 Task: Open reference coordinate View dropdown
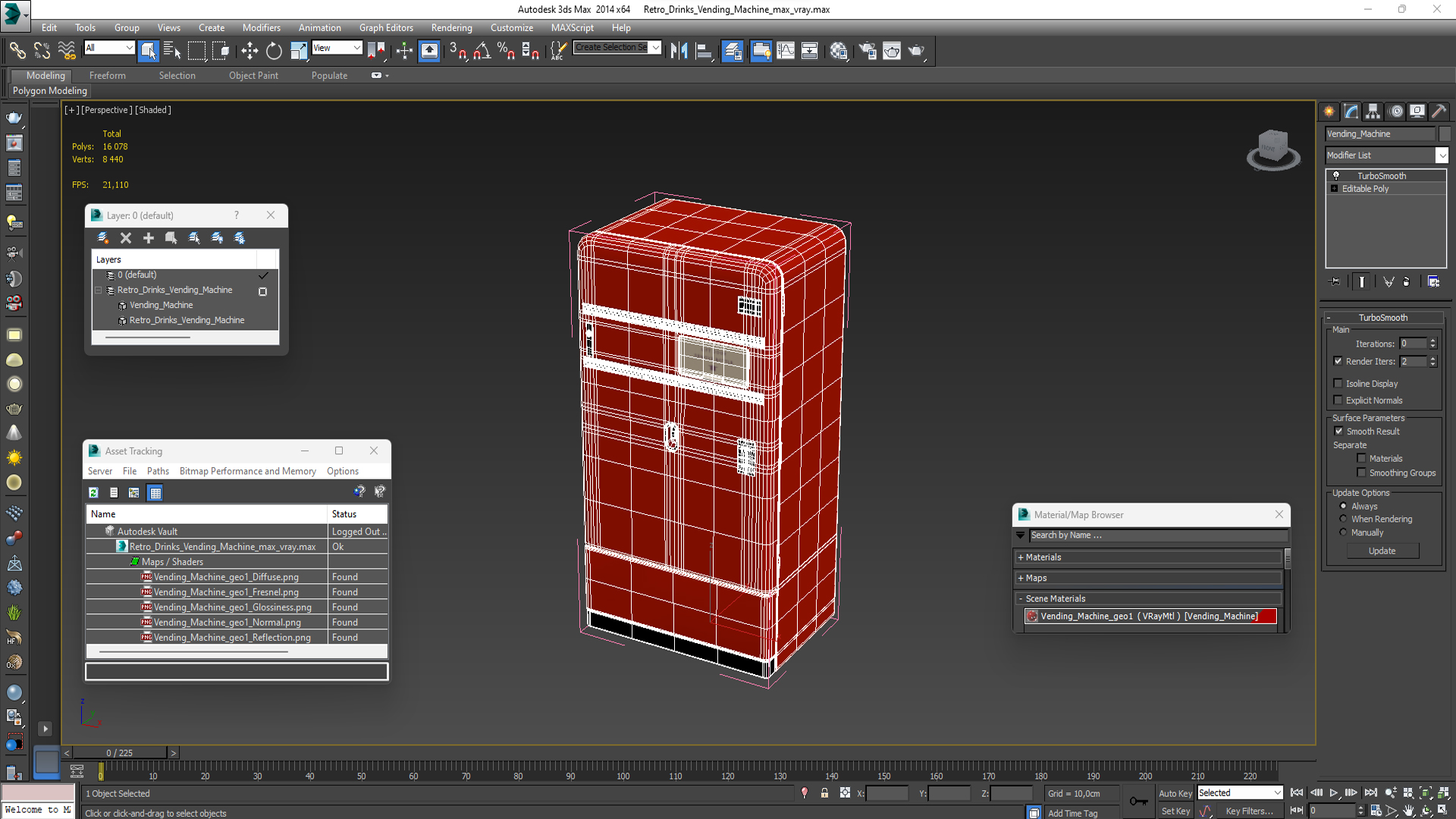(x=337, y=48)
